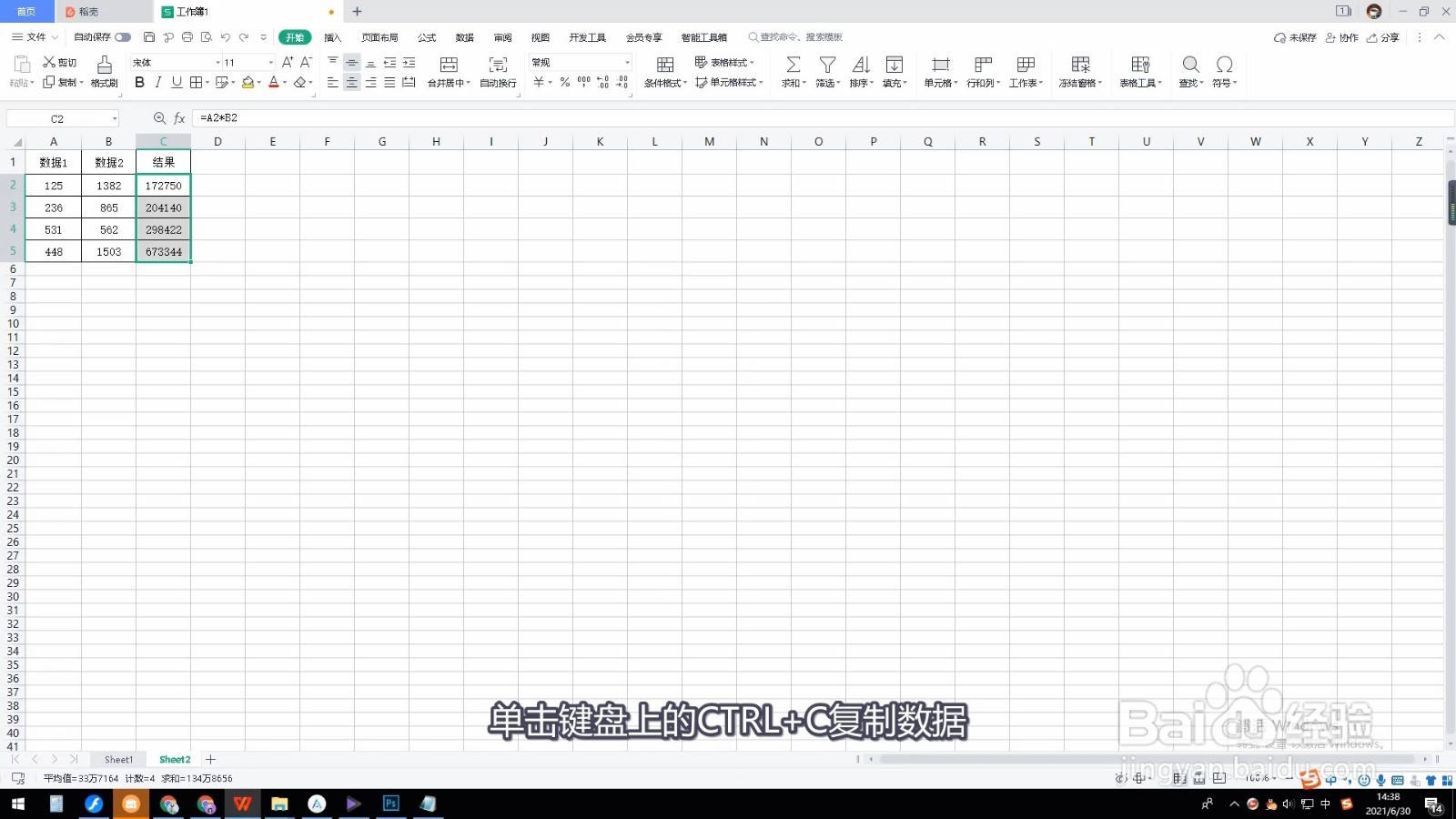Click the Redo arrow icon
This screenshot has height=819, width=1456.
click(244, 37)
